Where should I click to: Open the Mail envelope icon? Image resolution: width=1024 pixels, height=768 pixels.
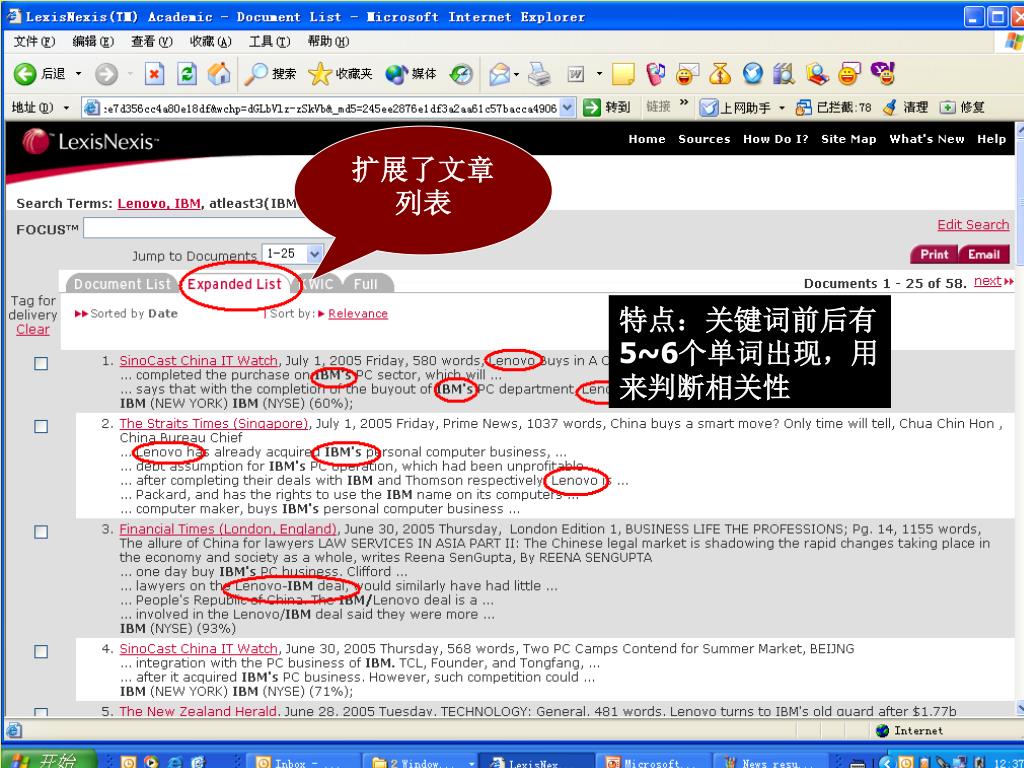[x=499, y=74]
